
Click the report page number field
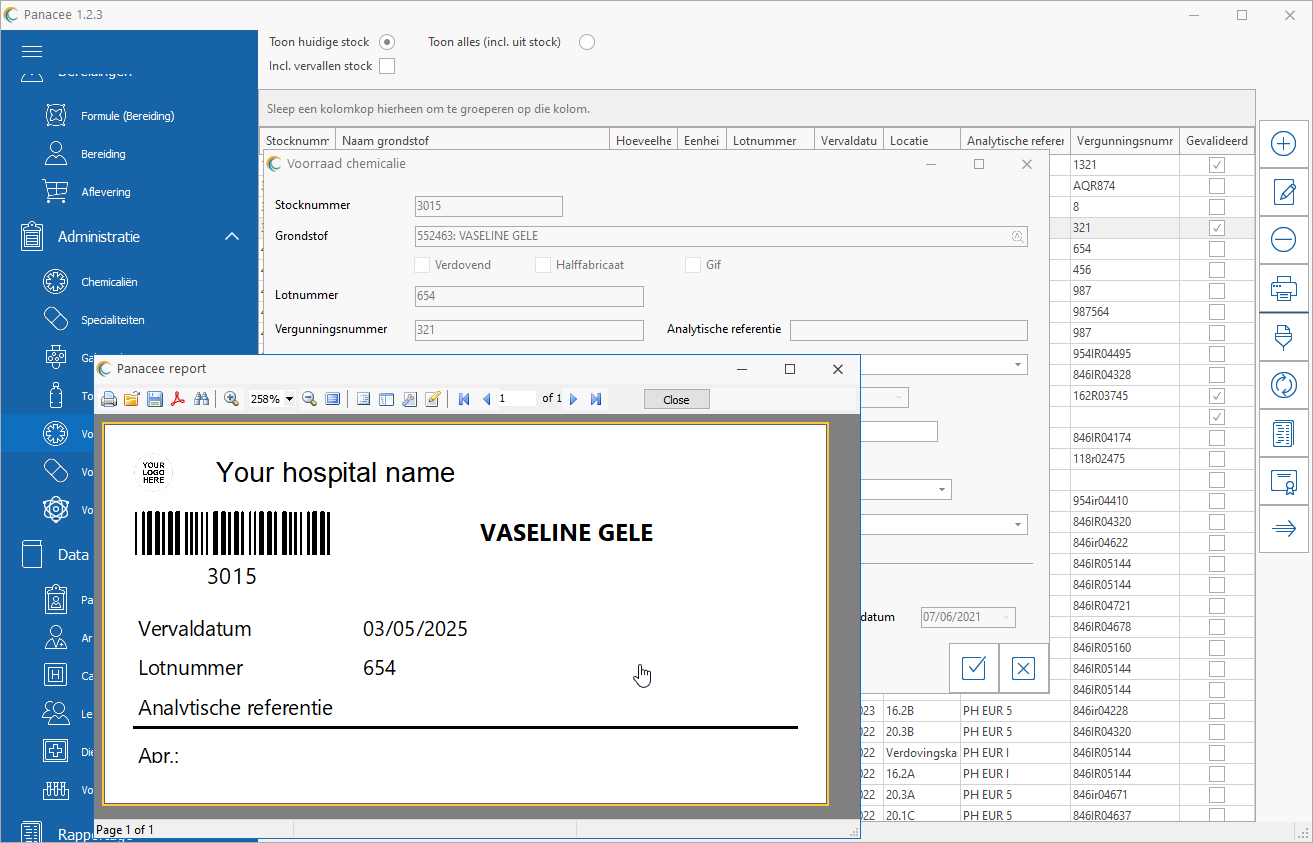click(516, 399)
